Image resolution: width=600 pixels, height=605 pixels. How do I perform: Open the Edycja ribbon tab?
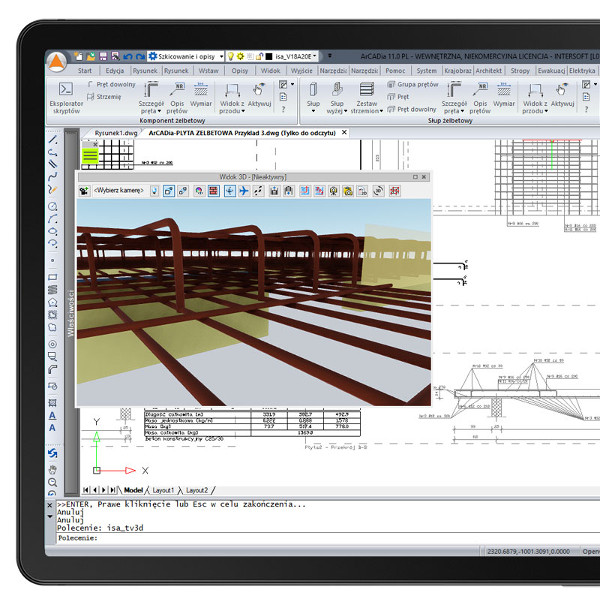tap(115, 71)
